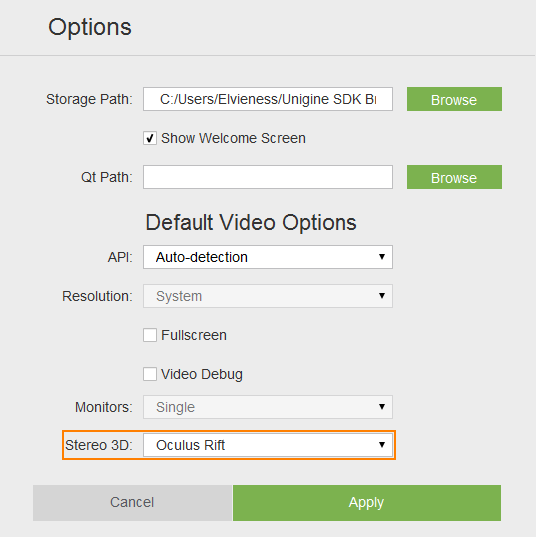The width and height of the screenshot is (536, 537).
Task: Open the Stereo 3D Oculus Rift dropdown
Action: [268, 445]
